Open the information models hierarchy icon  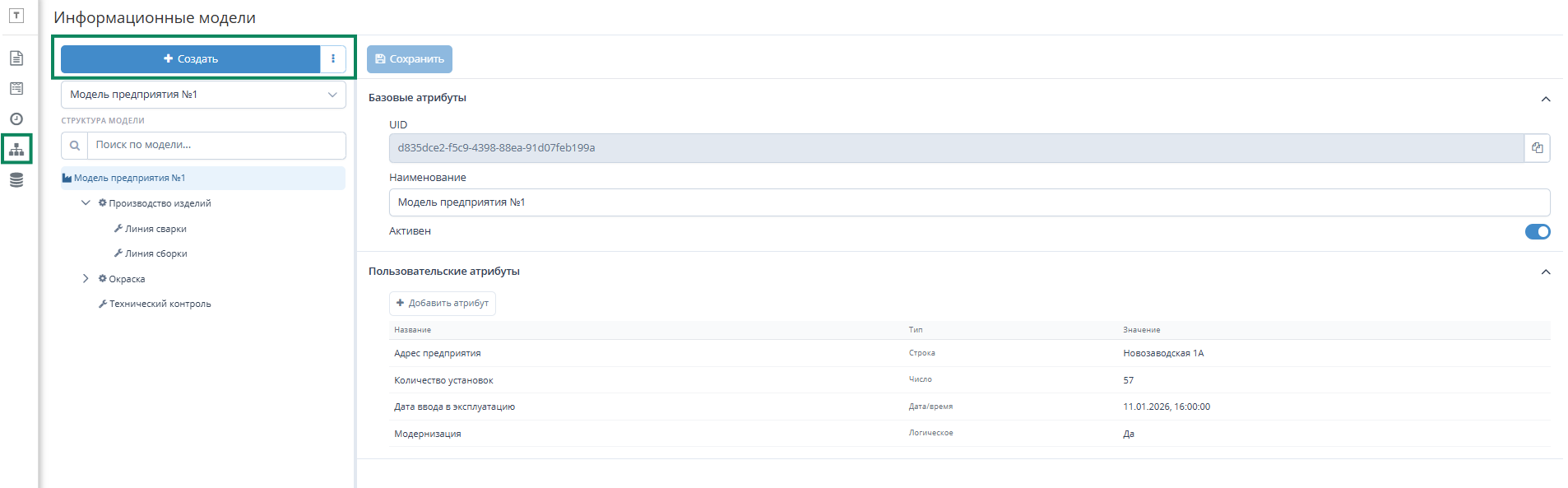16,150
